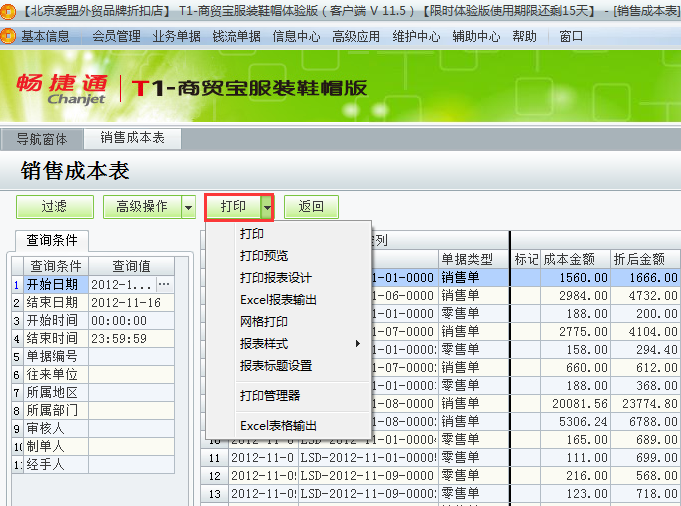Click 网格打印 menu option

[x=263, y=322]
